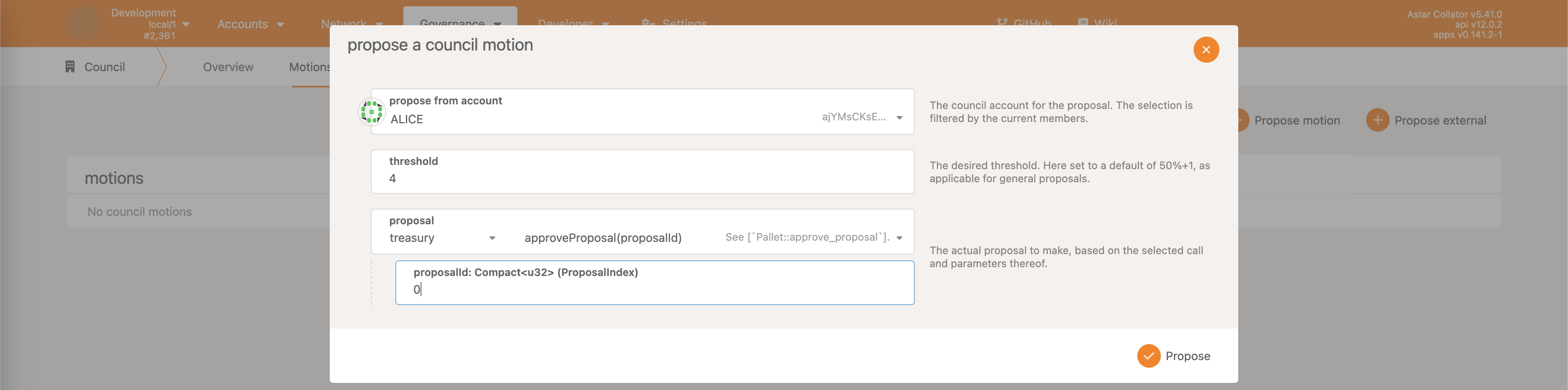1568x390 pixels.
Task: Click the Wiki book icon
Action: pyautogui.click(x=1083, y=23)
